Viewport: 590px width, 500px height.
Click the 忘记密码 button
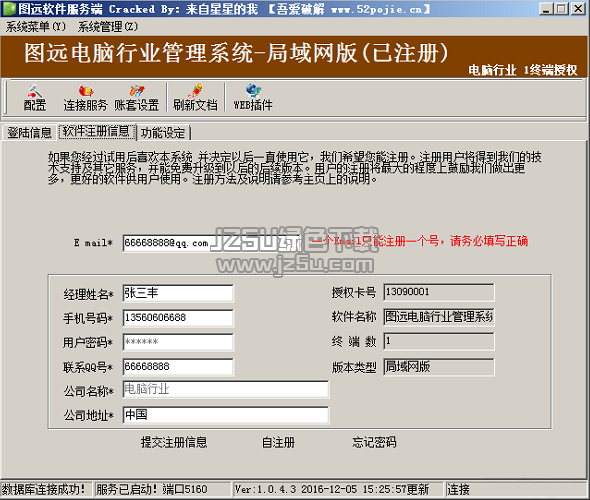pos(374,442)
